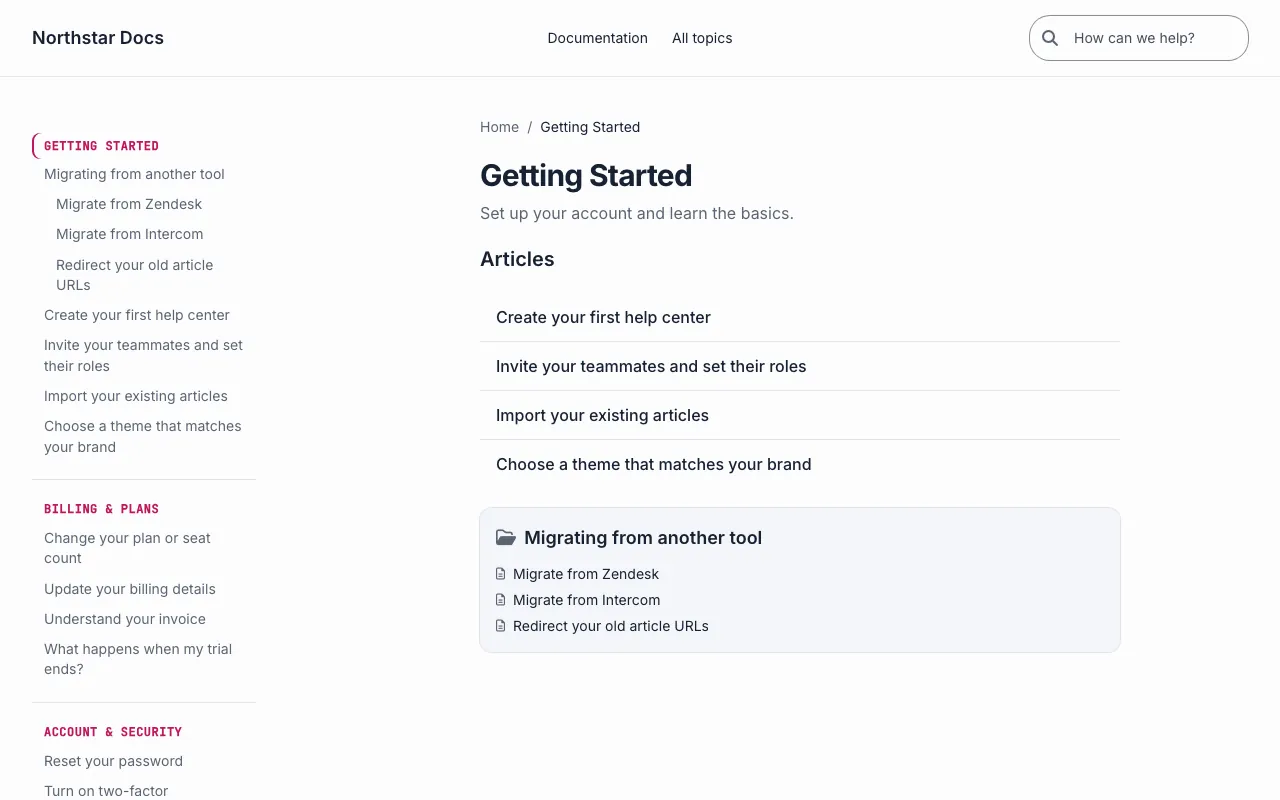
Task: Open sidebar link Create your first help center
Action: 137,315
